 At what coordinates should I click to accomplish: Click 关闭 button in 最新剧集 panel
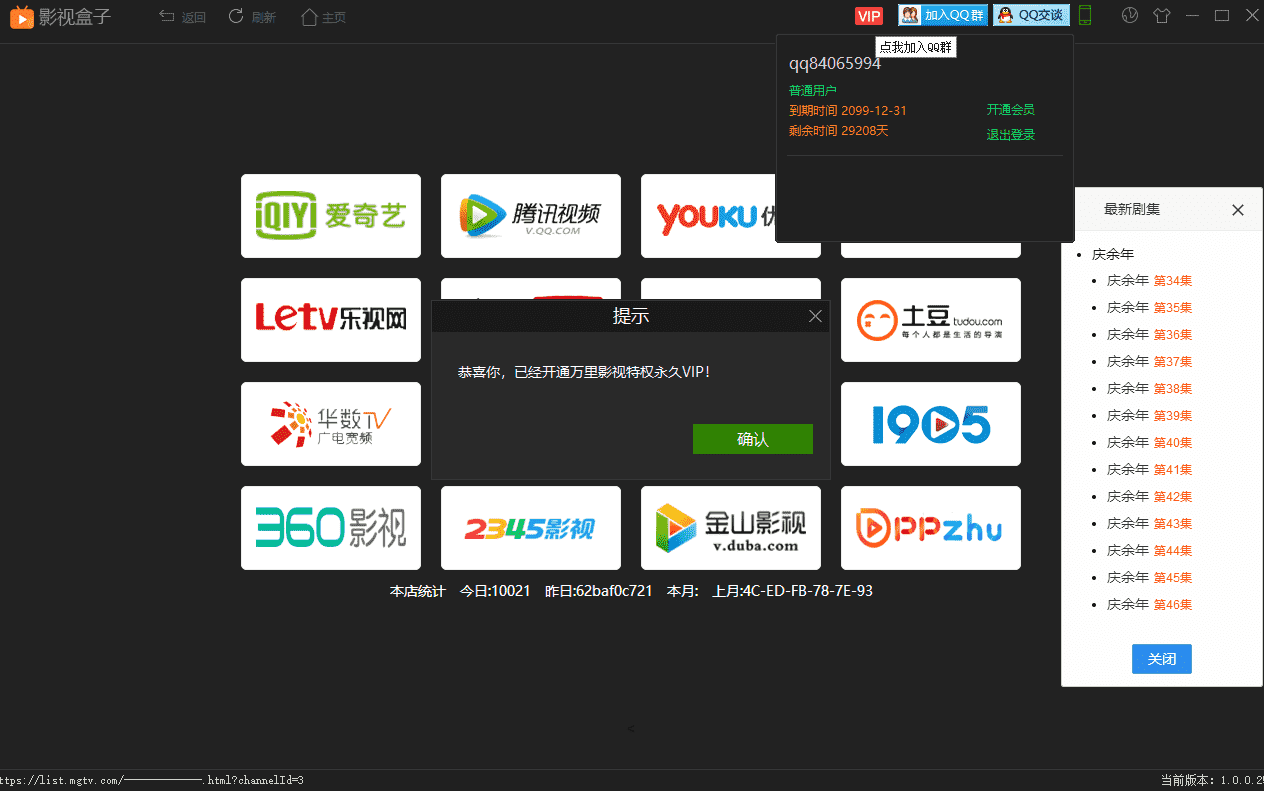click(x=1161, y=658)
